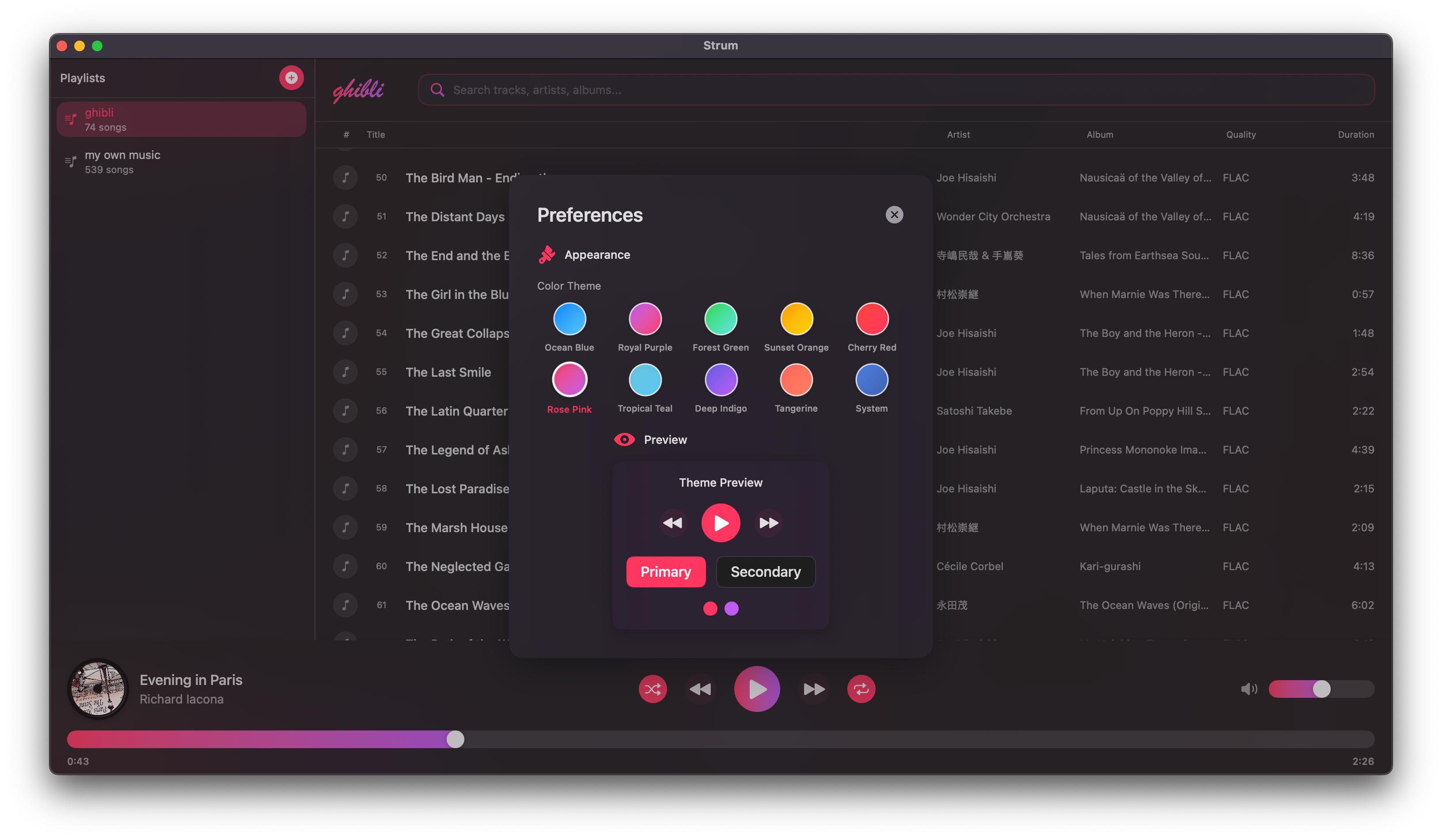Click album Kari-gurashi

1109,566
